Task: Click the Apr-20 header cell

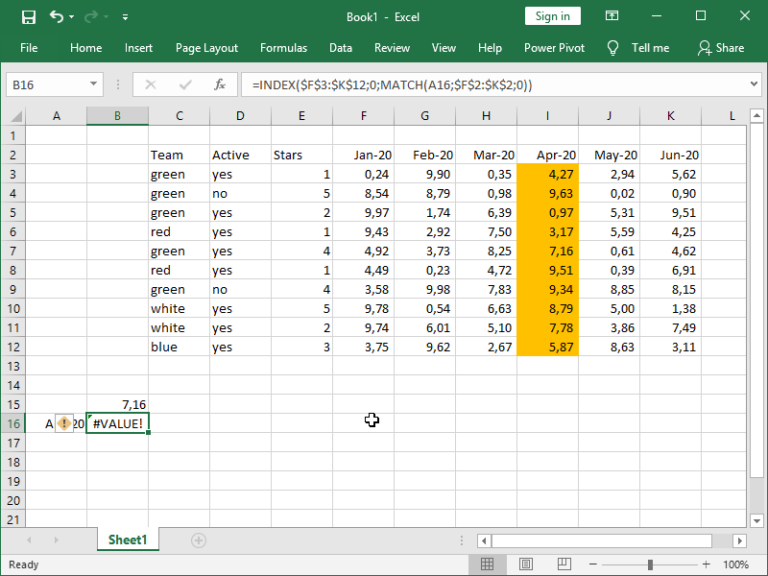Action: [x=548, y=155]
